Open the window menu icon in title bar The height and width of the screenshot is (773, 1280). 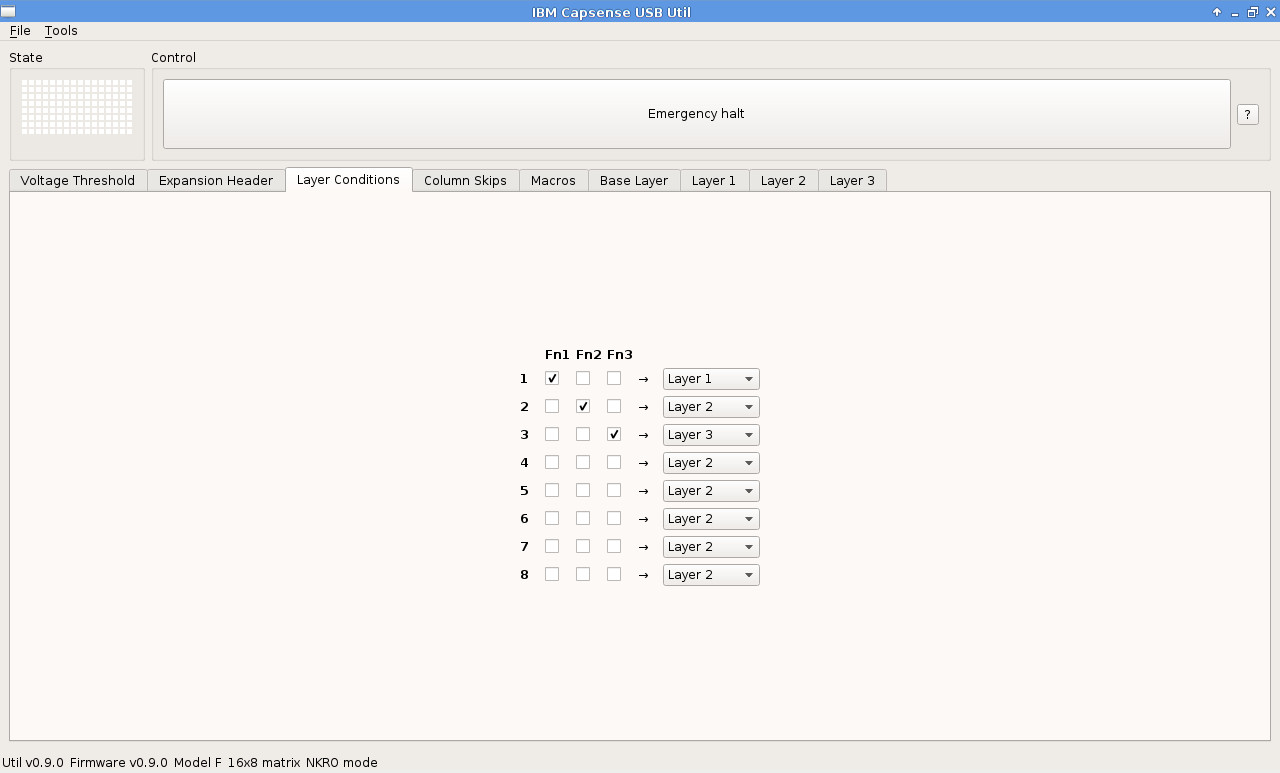[8, 12]
